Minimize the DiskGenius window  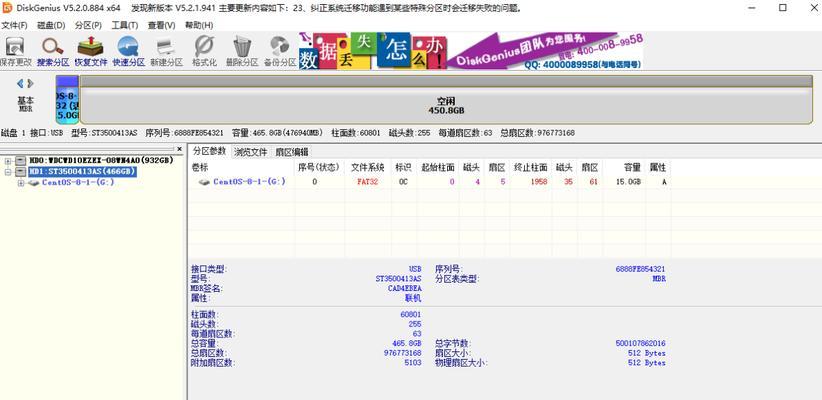751,8
